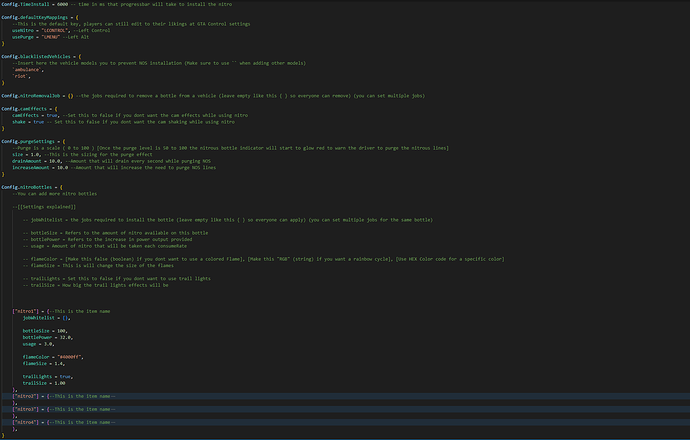Click the Config.blacklistedVehicles declaration

click(41, 57)
